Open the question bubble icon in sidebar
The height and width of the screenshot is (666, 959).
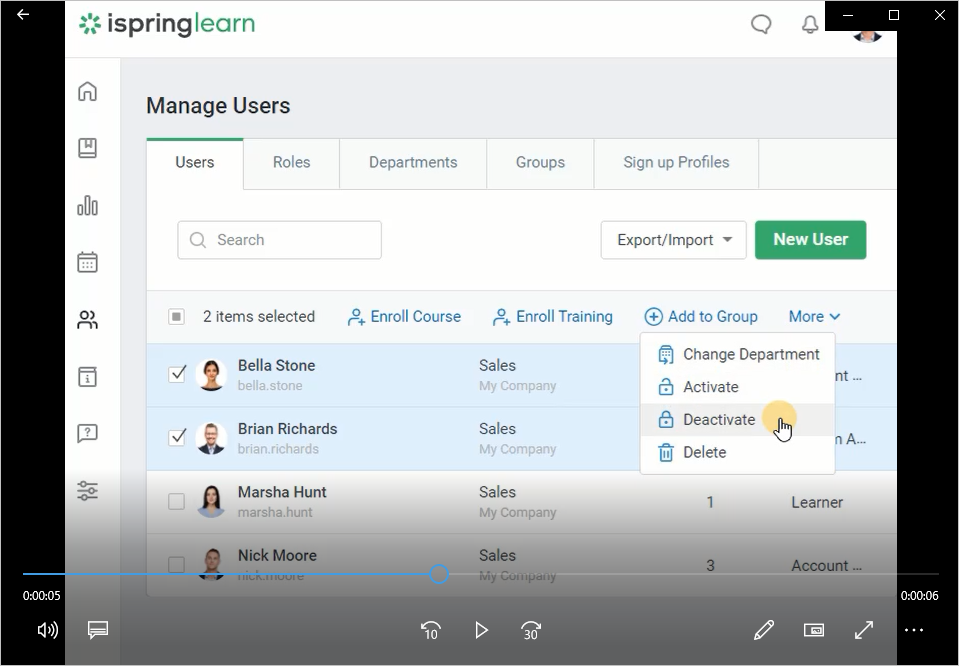coord(87,433)
